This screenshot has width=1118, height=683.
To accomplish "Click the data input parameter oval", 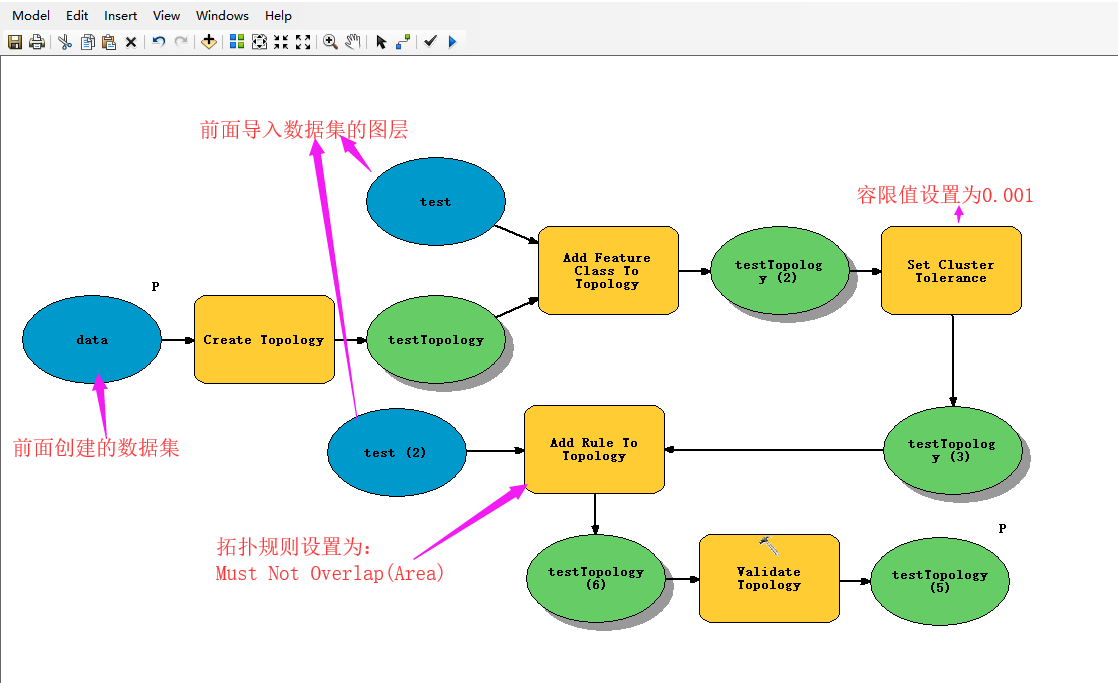I will pyautogui.click(x=91, y=340).
